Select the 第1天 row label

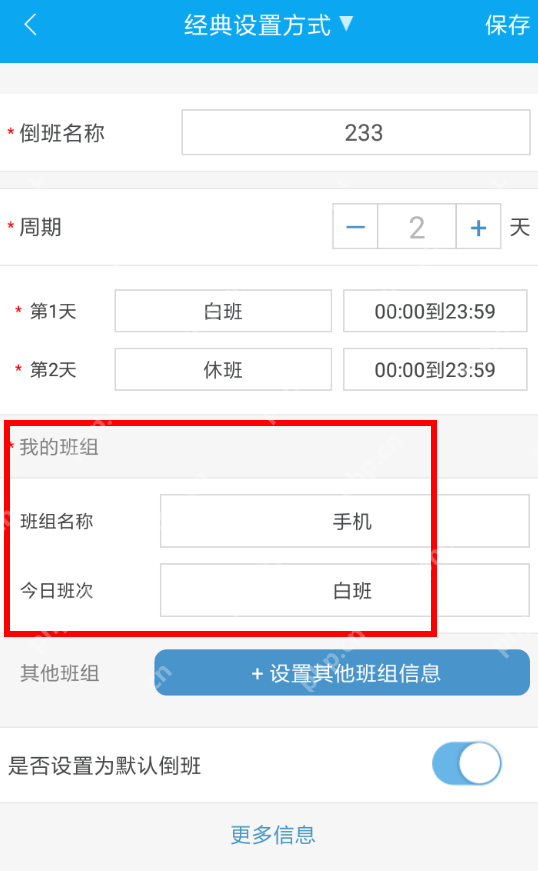53,311
